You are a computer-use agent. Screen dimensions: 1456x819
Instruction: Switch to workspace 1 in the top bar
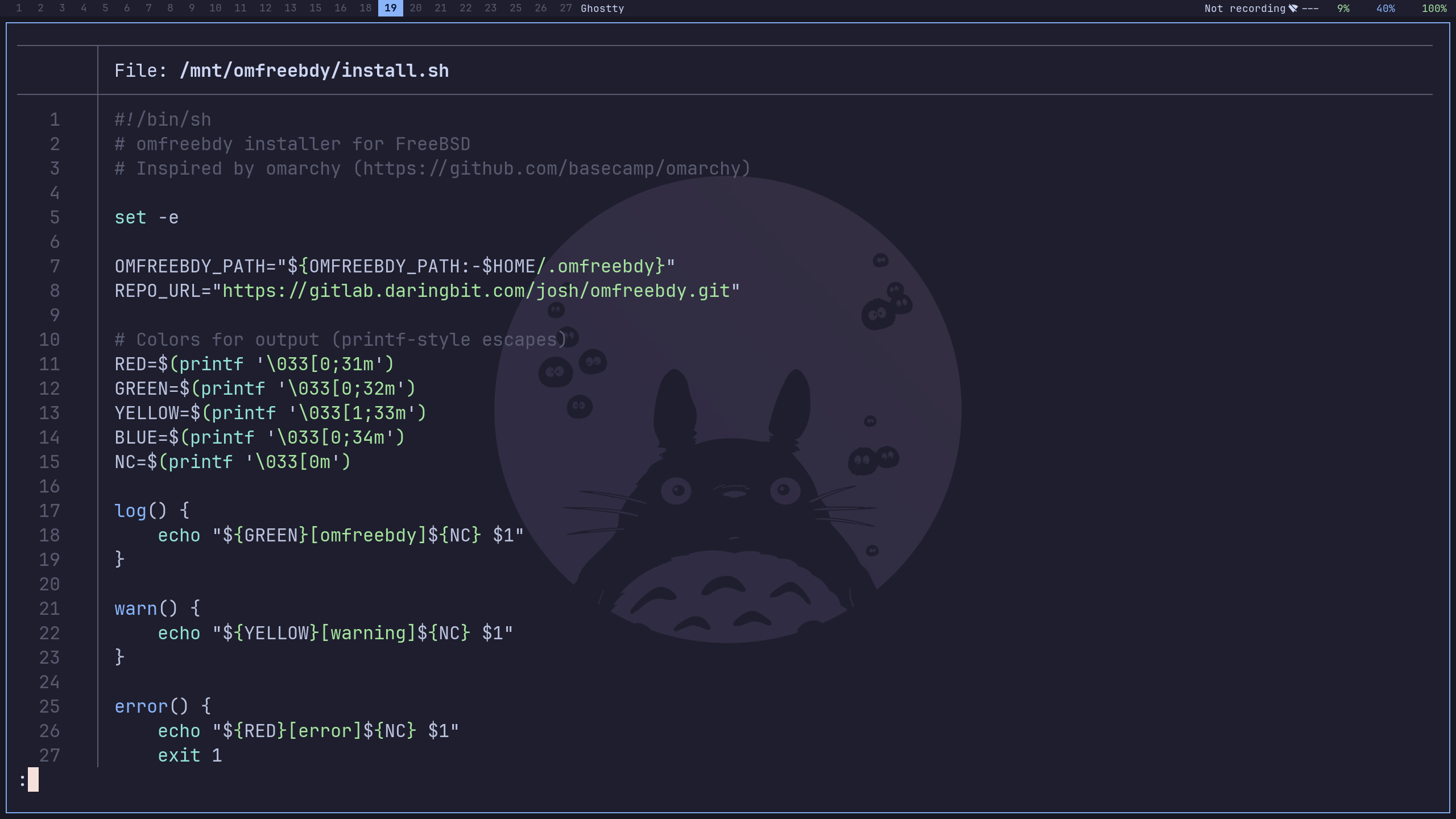pos(19,8)
